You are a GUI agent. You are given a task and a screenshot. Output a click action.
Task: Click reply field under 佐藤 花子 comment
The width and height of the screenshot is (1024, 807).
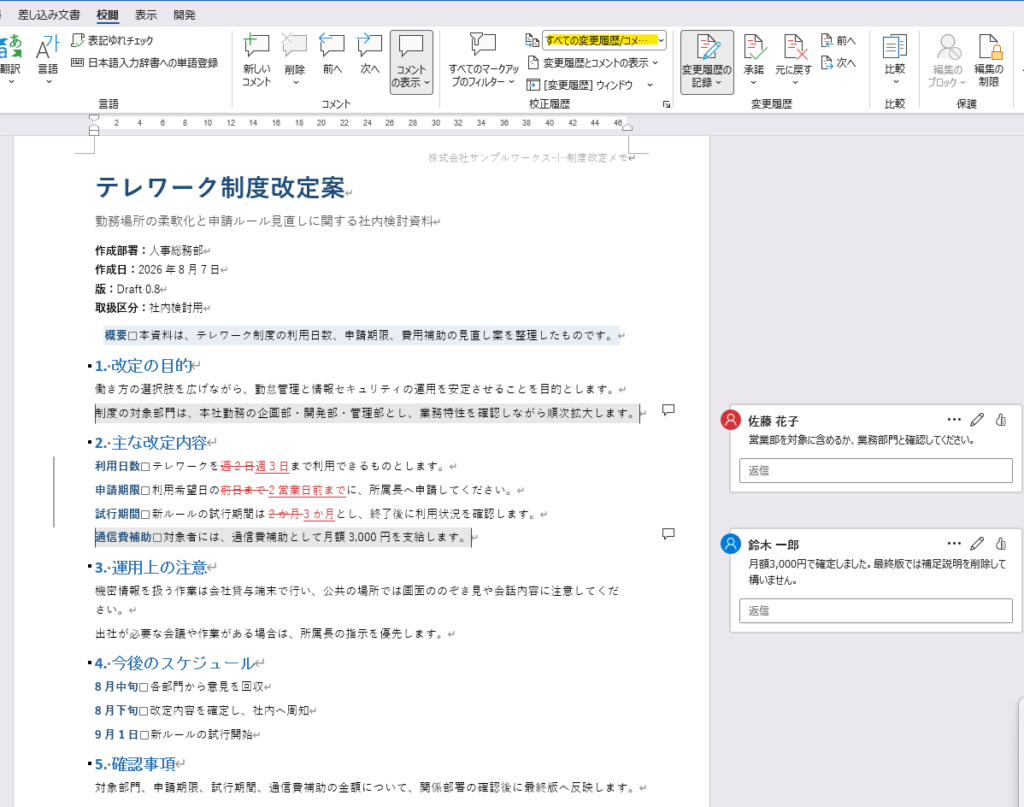876,470
